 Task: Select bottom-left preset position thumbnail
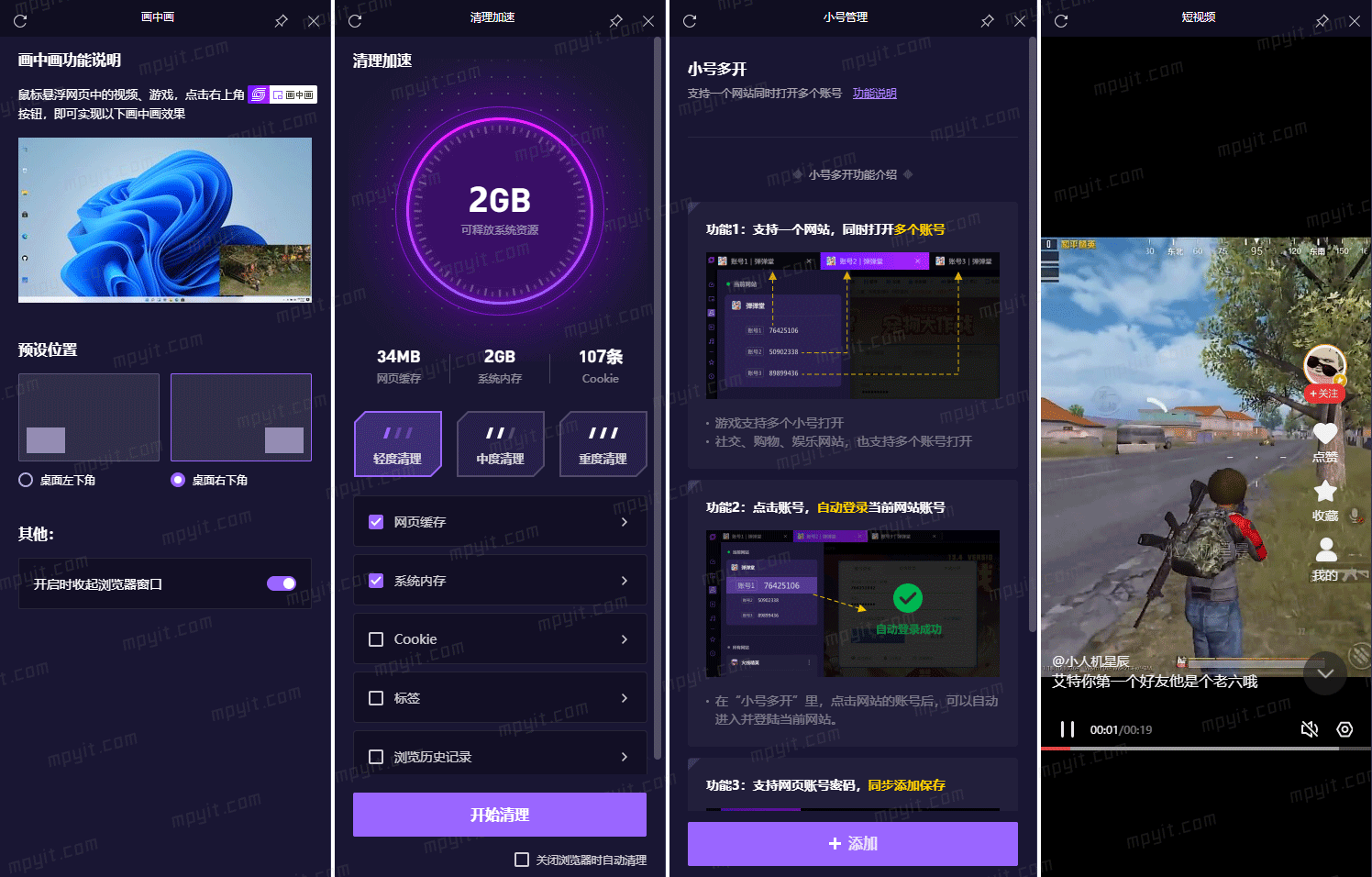pyautogui.click(x=89, y=417)
